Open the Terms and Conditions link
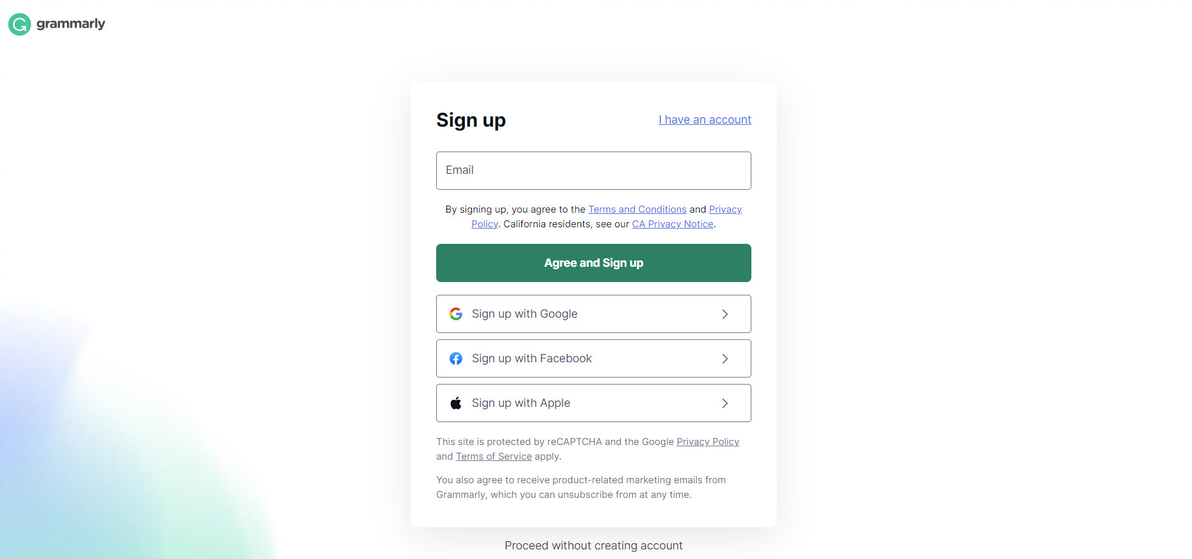Viewport: 1192px width, 559px height. (637, 210)
